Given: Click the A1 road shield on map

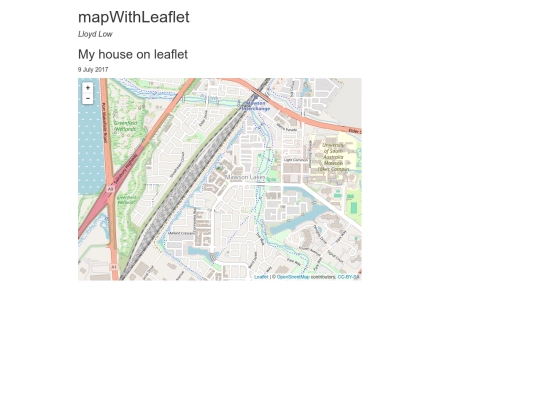Looking at the screenshot, I should tap(114, 267).
